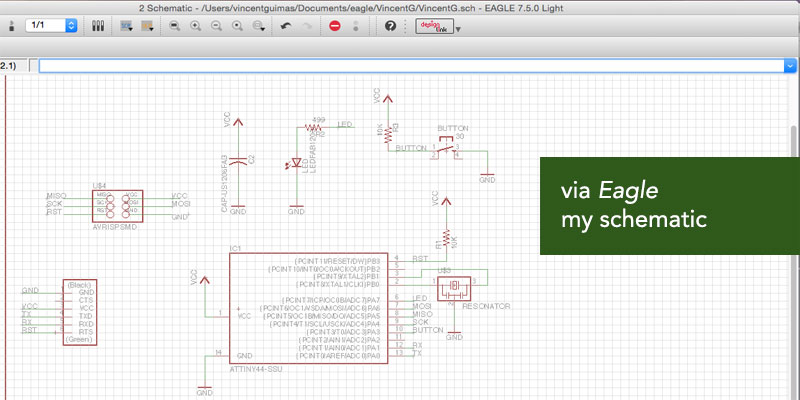The image size is (800, 400).
Task: Click the Redraw zoom icon
Action: click(237, 26)
